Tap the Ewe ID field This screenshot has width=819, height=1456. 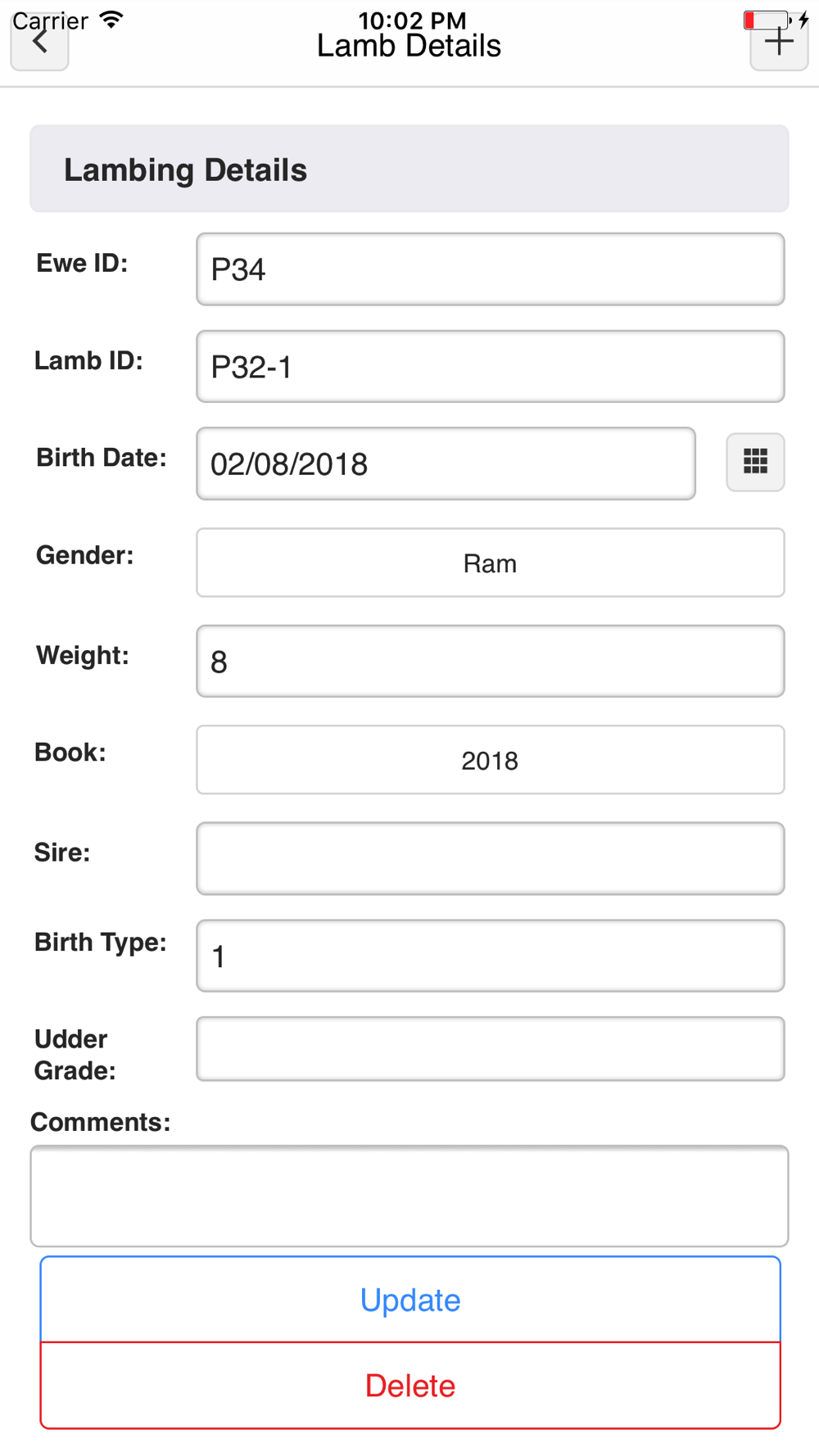(490, 269)
